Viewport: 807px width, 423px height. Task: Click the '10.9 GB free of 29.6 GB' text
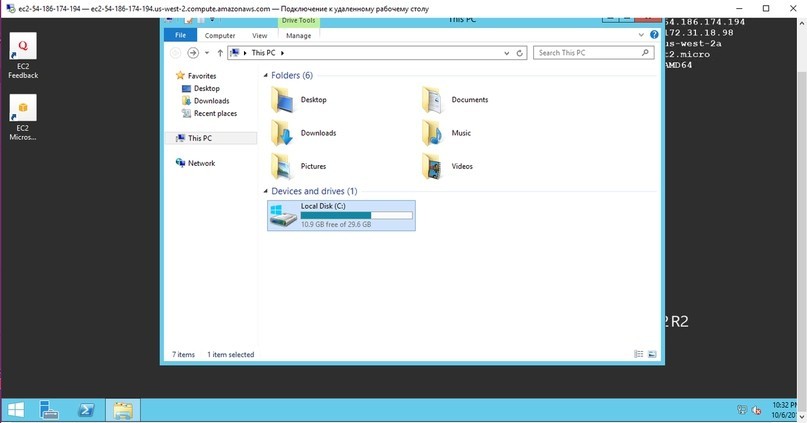336,224
